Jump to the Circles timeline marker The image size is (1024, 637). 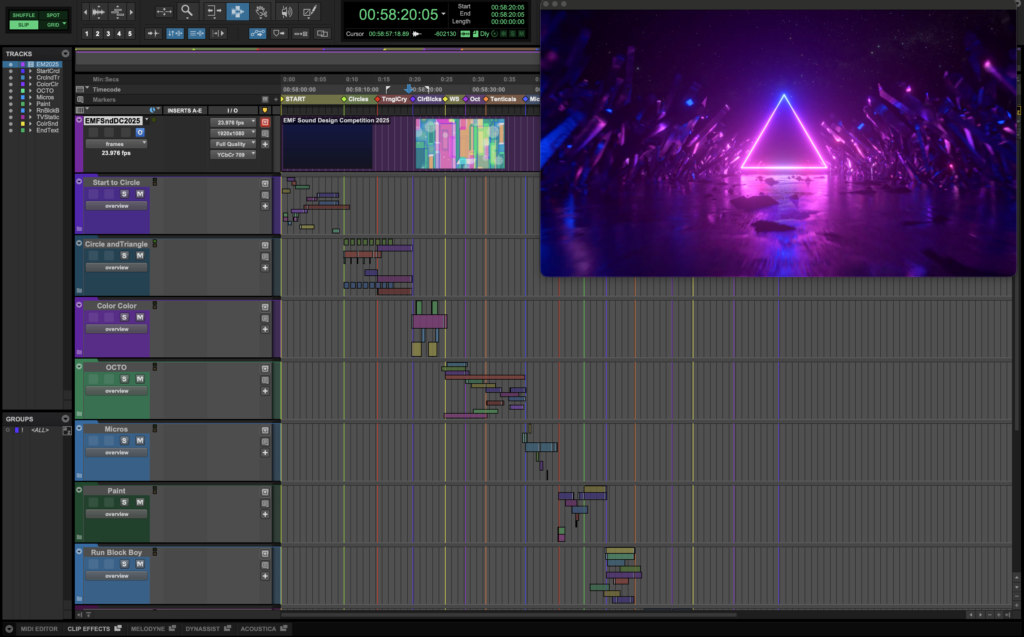[357, 99]
